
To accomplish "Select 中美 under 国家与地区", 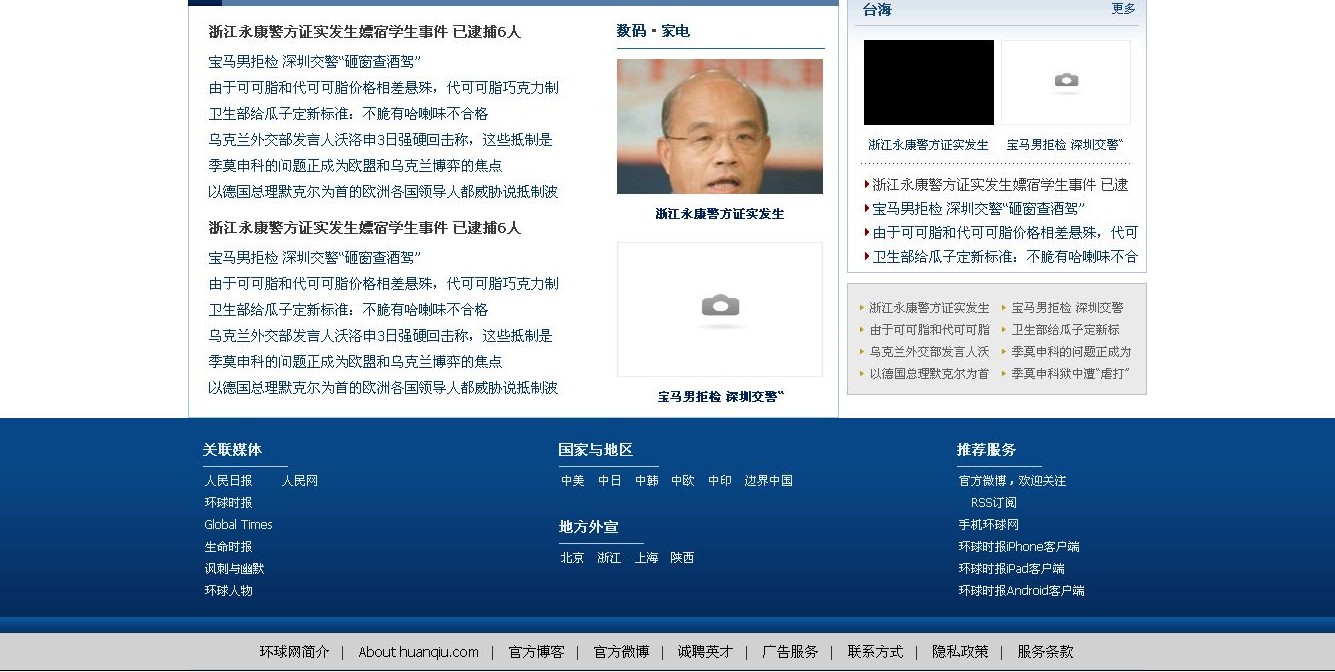I will [572, 480].
